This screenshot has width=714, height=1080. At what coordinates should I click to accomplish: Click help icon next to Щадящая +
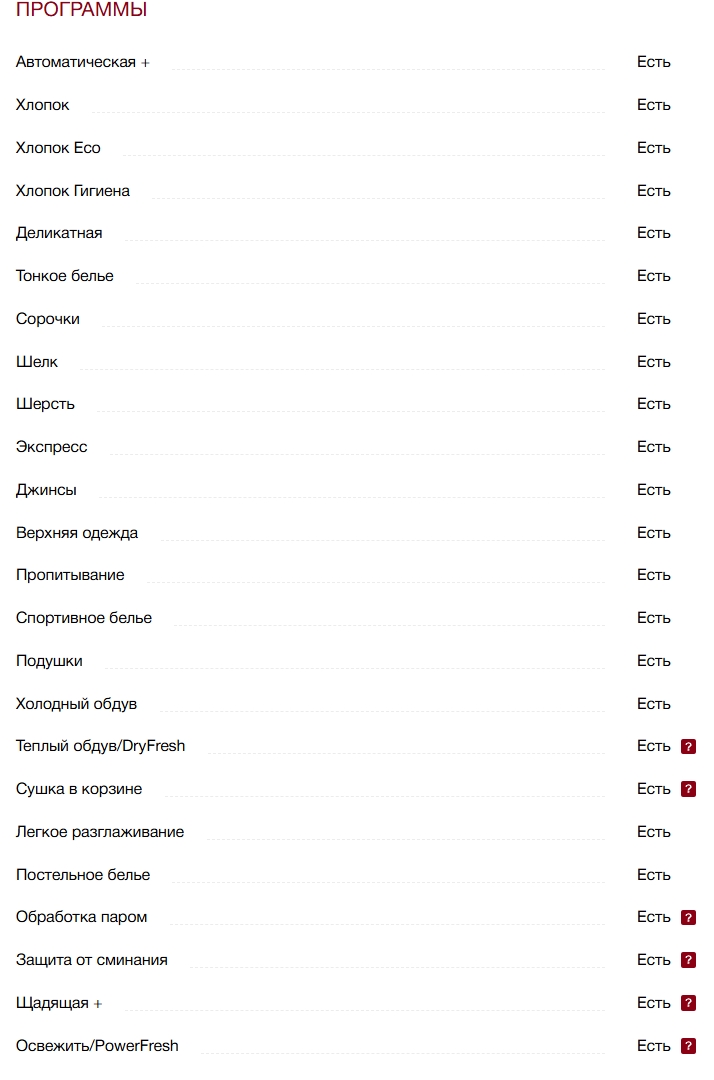pos(688,1003)
